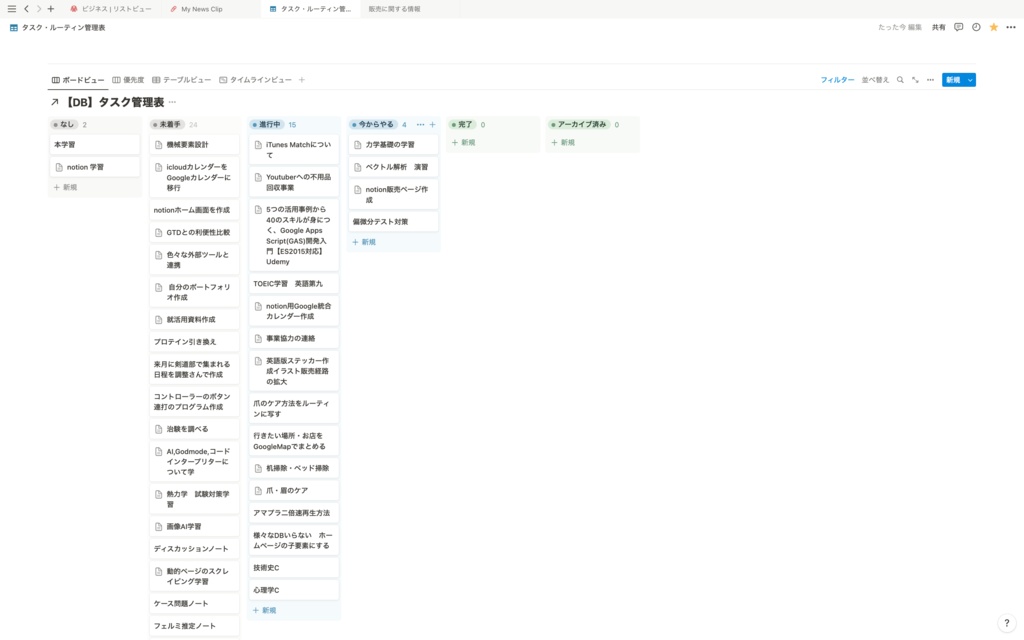Open the sidebar hamburger menu
This screenshot has height=640, width=1024.
point(11,8)
